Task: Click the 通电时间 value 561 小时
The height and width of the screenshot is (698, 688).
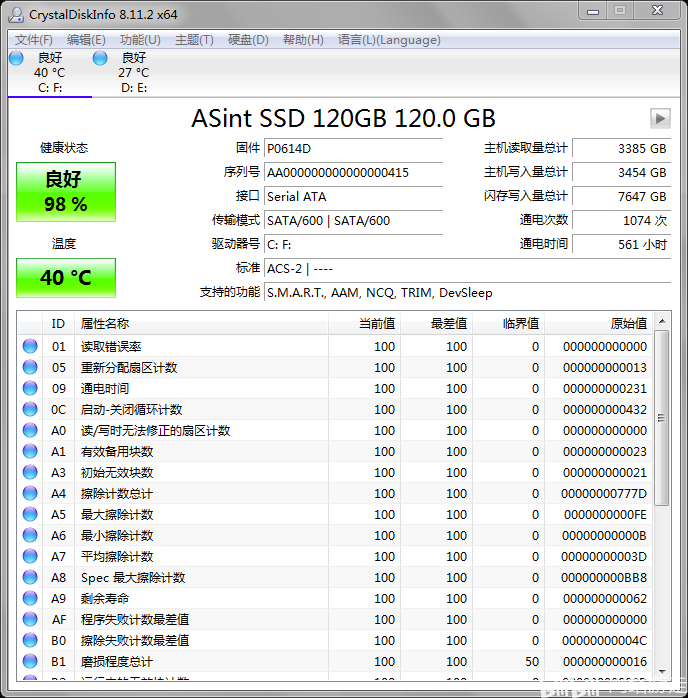Action: point(622,245)
